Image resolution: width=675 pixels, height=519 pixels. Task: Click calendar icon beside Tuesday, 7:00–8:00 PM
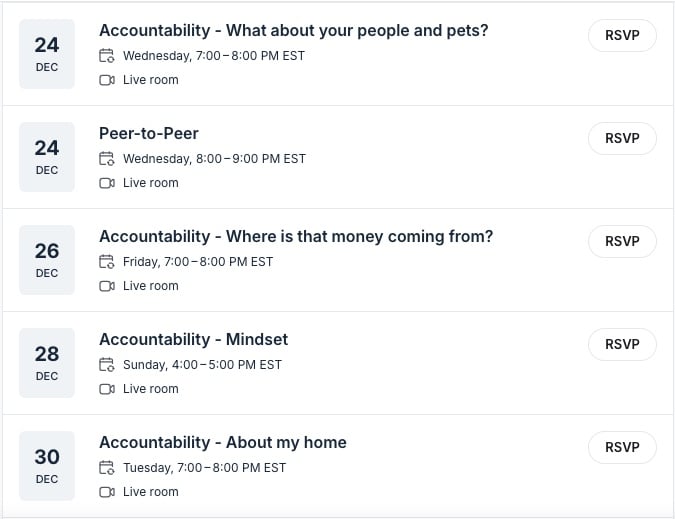107,468
